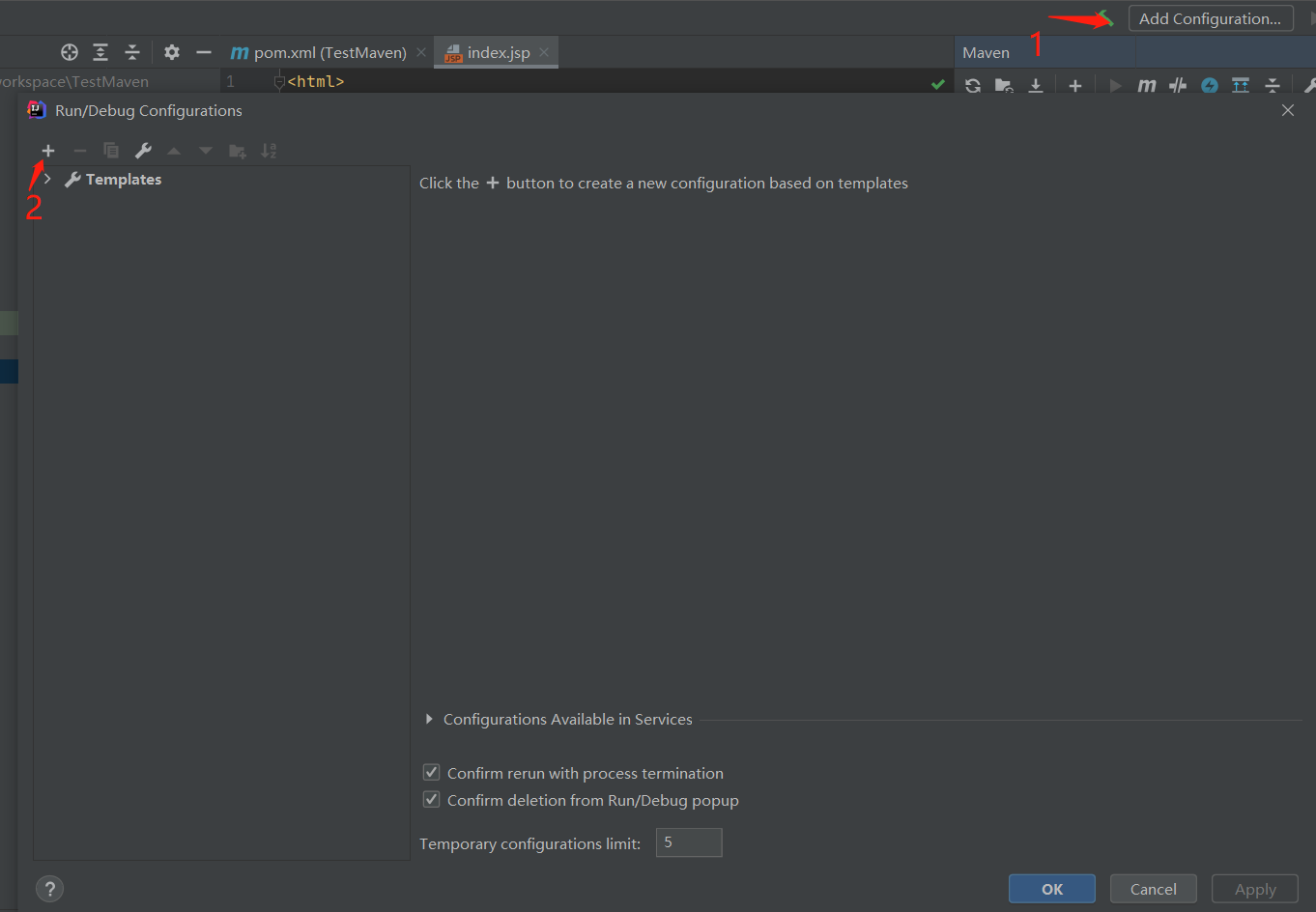Viewport: 1316px width, 912px height.
Task: Edit the Temporary configurations limit field
Action: [x=688, y=841]
